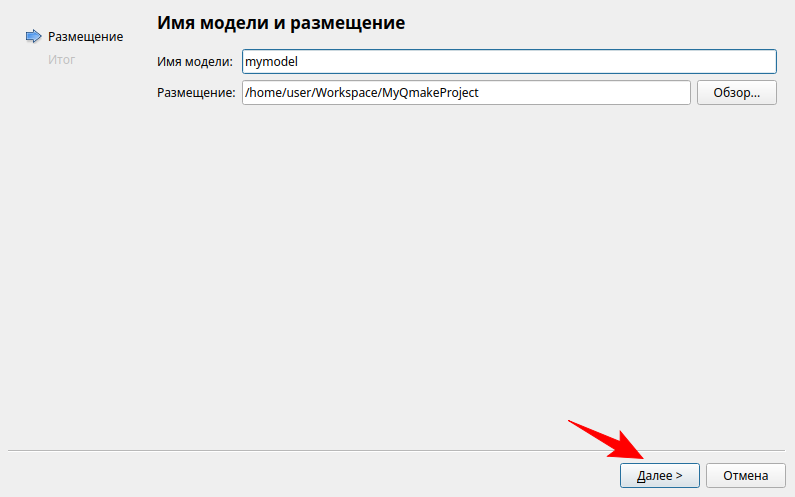Cancel the wizard with Отмена

click(745, 475)
